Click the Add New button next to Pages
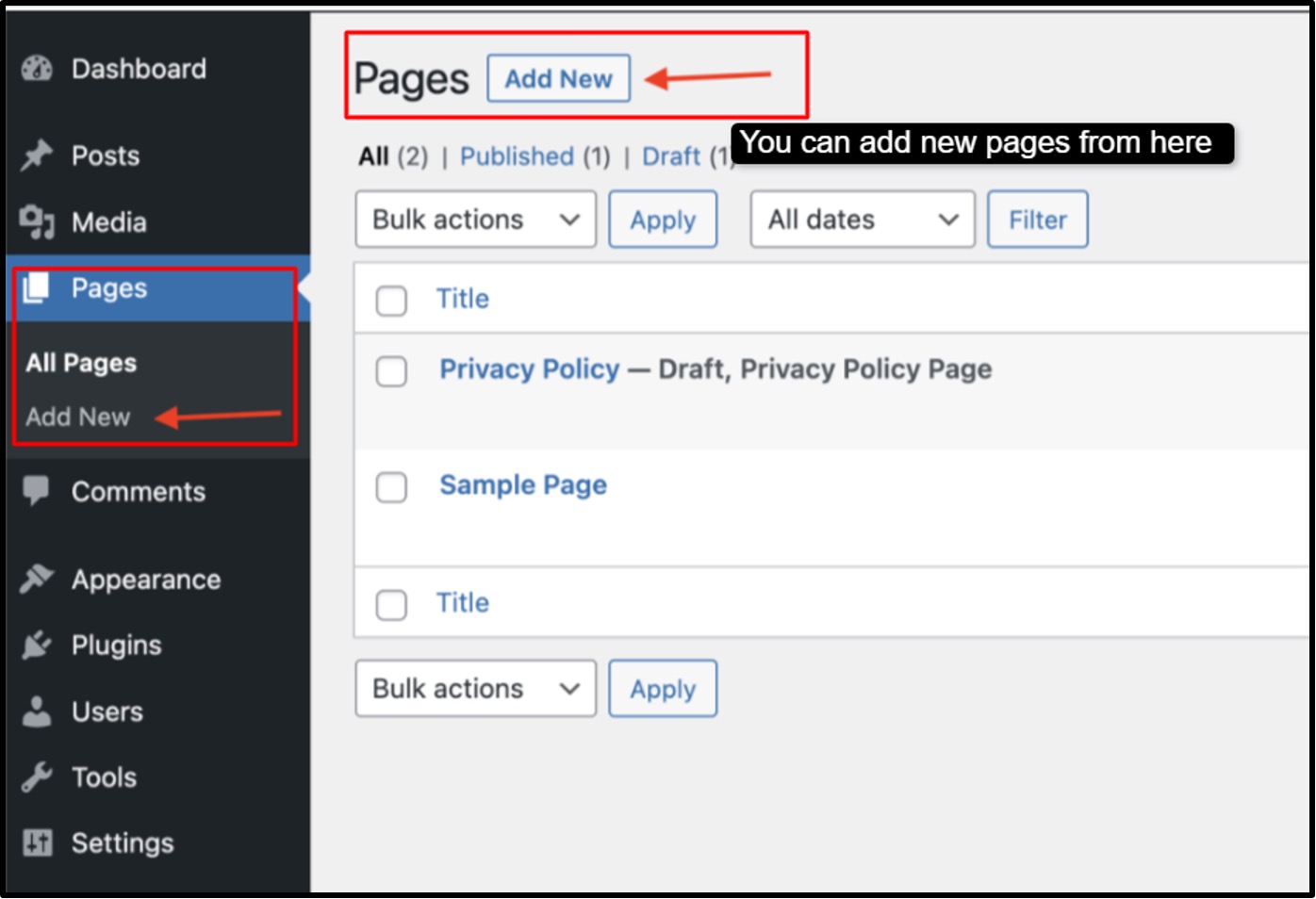 [x=557, y=79]
